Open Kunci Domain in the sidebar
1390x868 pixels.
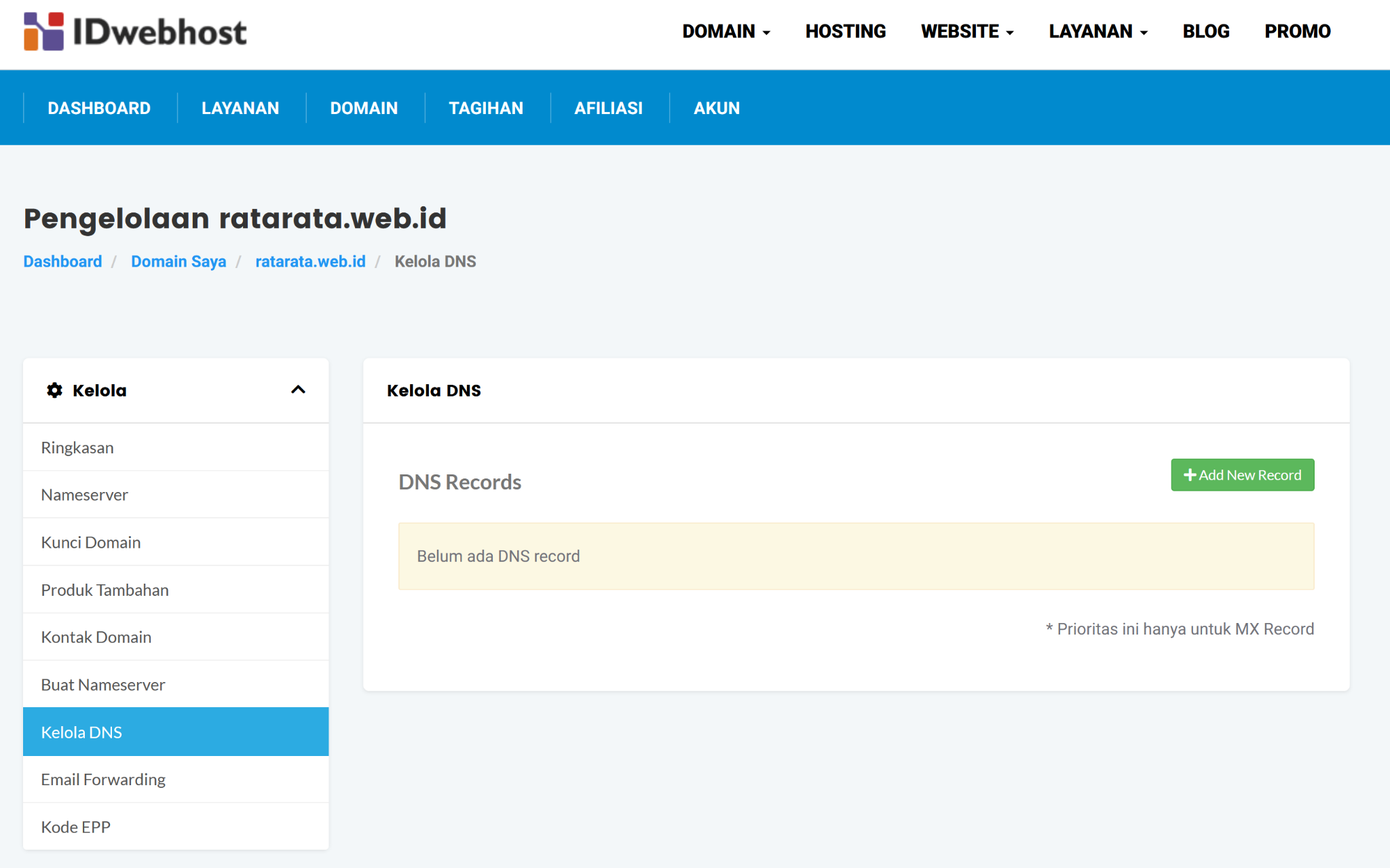[176, 542]
